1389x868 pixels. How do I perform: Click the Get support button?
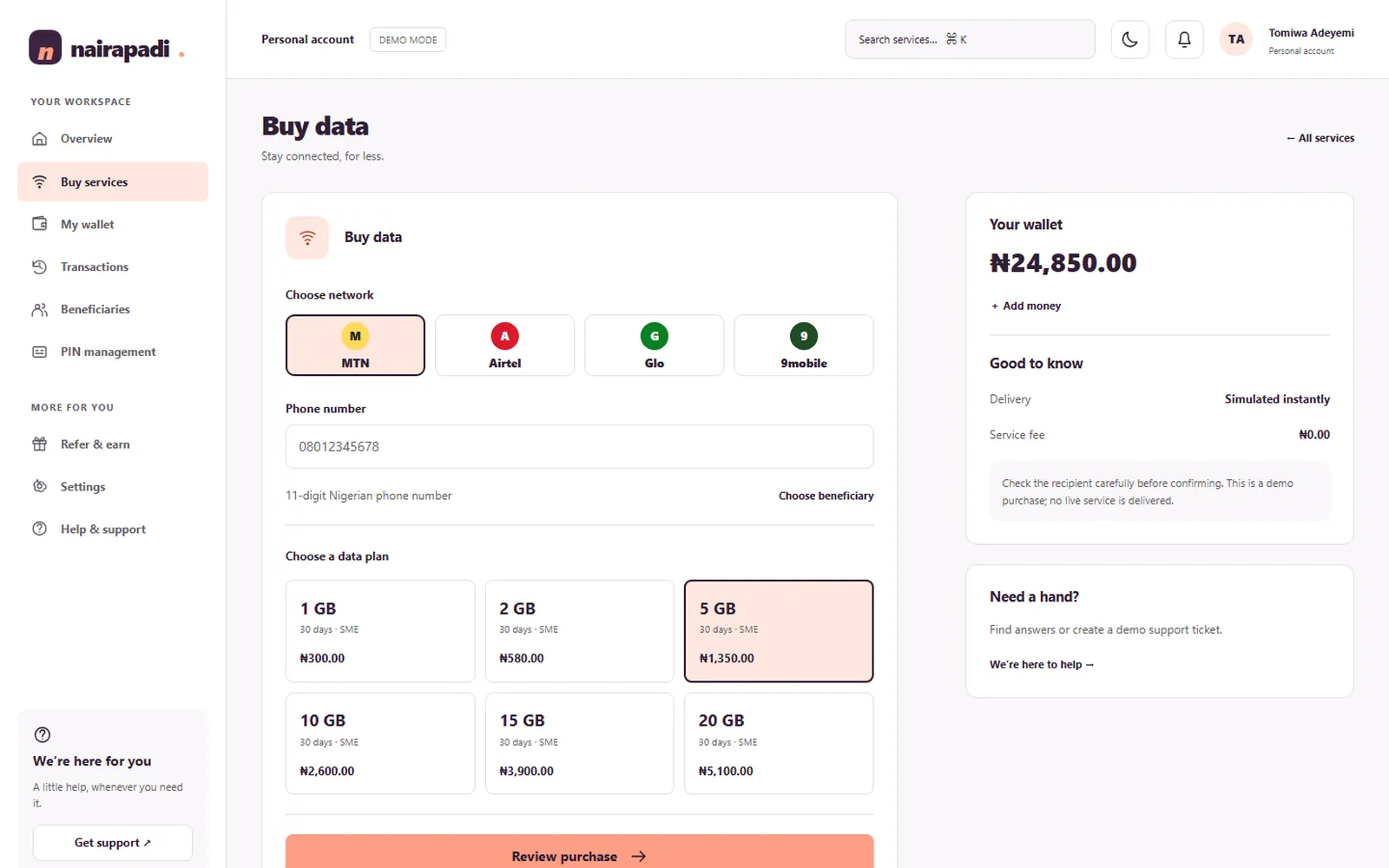pos(113,843)
